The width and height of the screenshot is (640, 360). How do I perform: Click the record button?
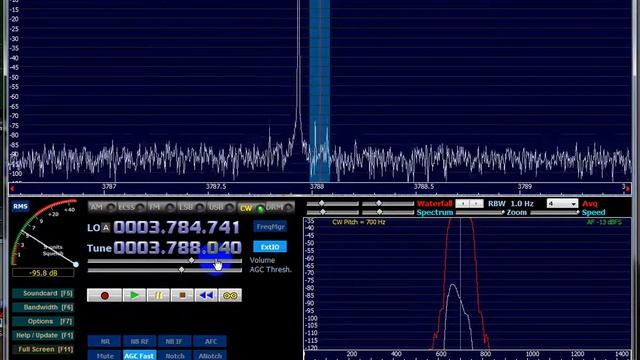point(104,295)
